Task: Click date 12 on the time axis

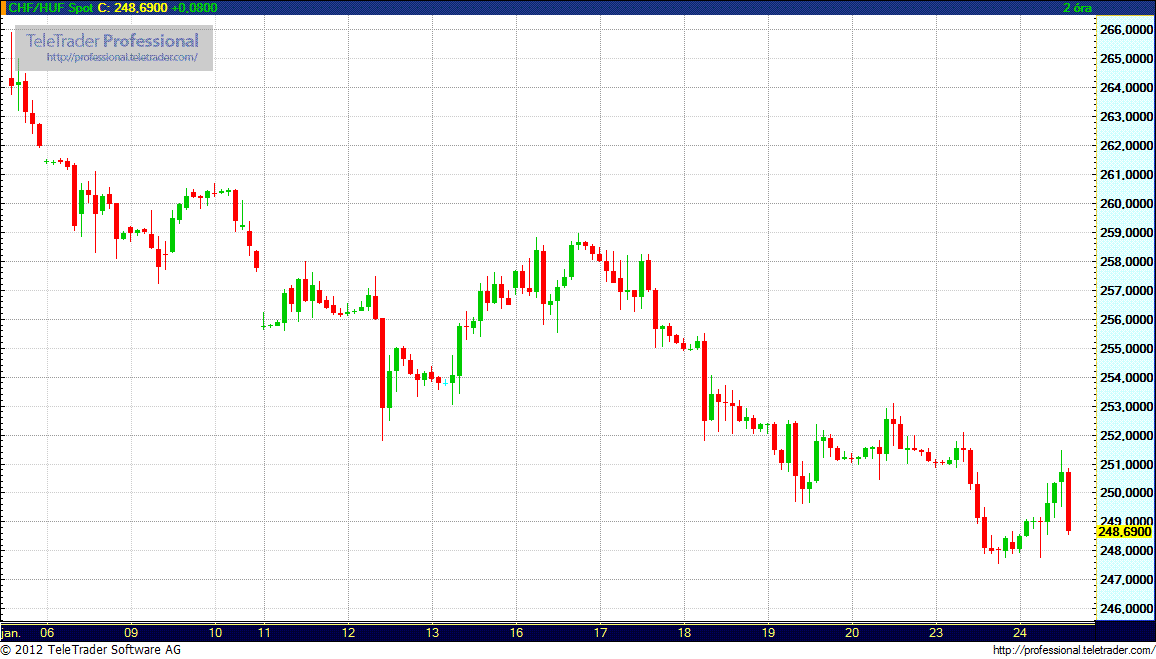Action: pos(348,632)
